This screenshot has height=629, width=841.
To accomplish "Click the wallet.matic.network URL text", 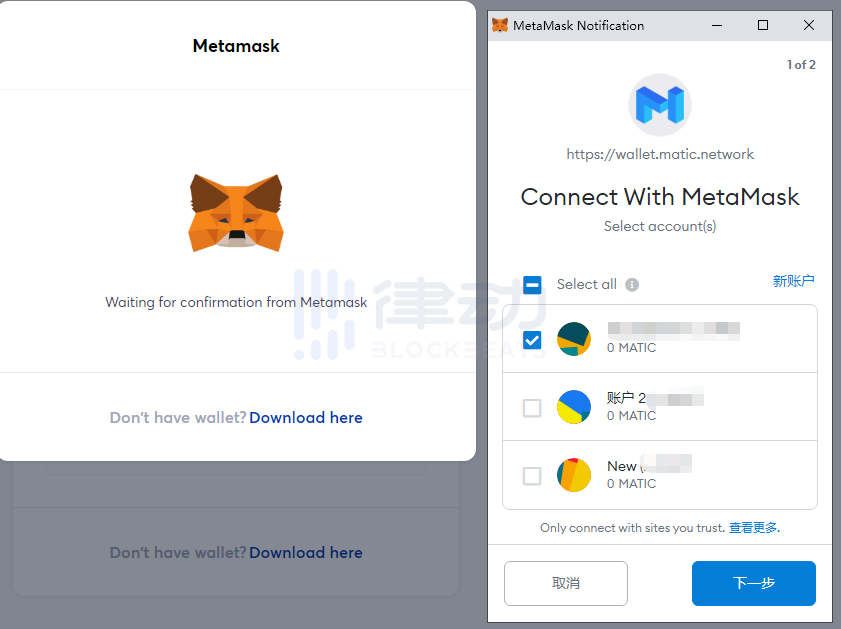I will [660, 155].
